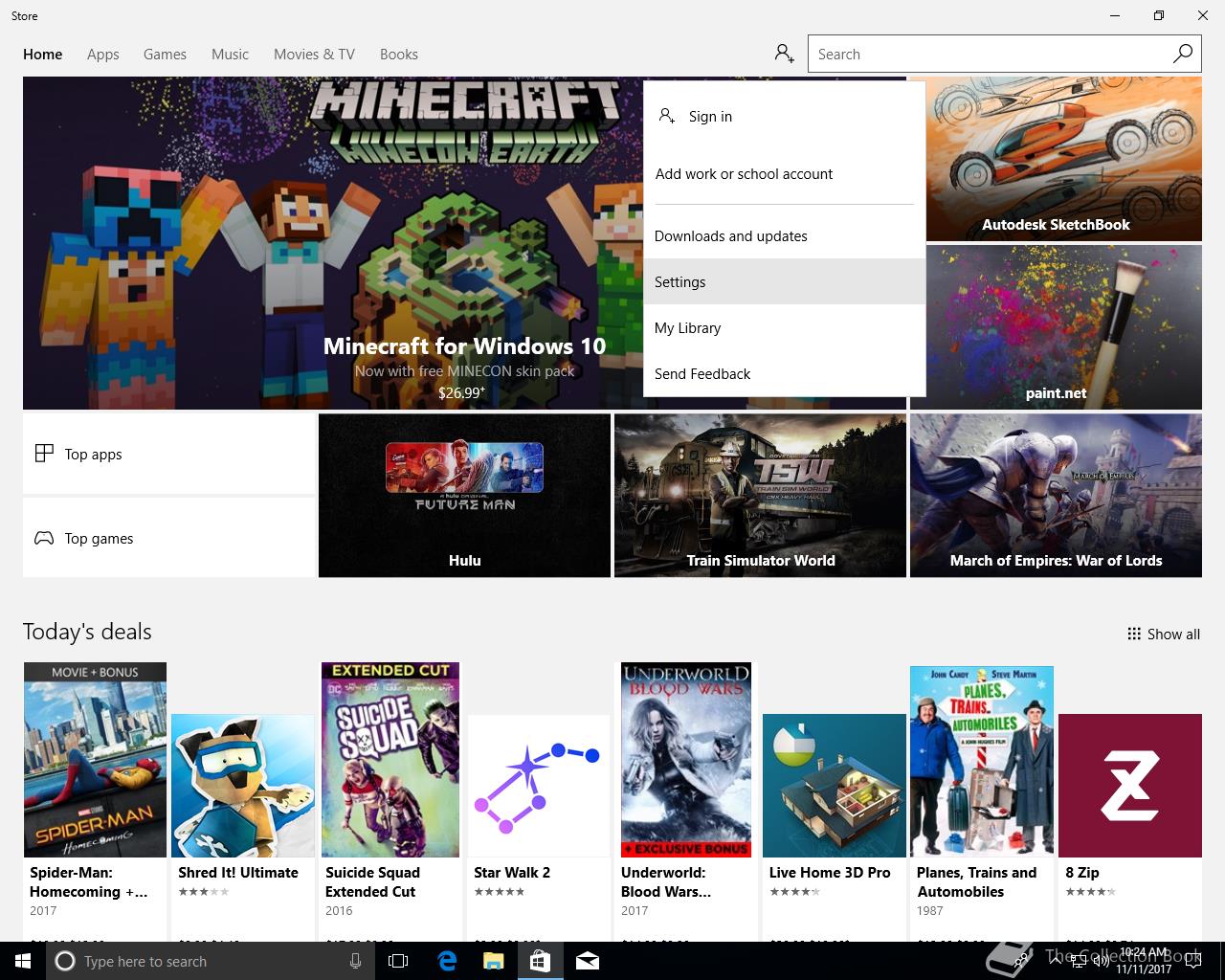Click the taskbar microphone icon
The image size is (1225, 980).
point(355,961)
